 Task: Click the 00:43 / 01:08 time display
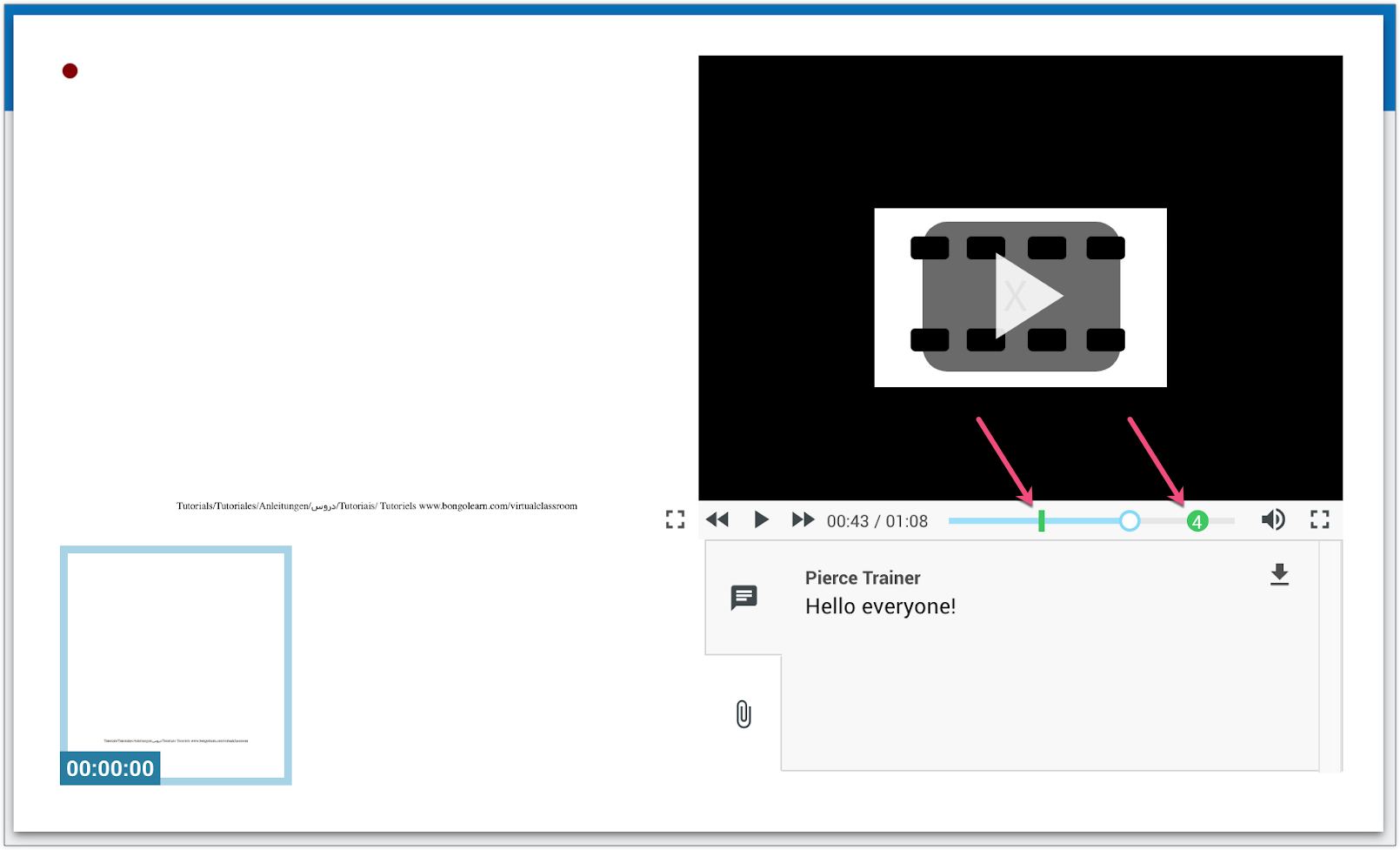(877, 521)
